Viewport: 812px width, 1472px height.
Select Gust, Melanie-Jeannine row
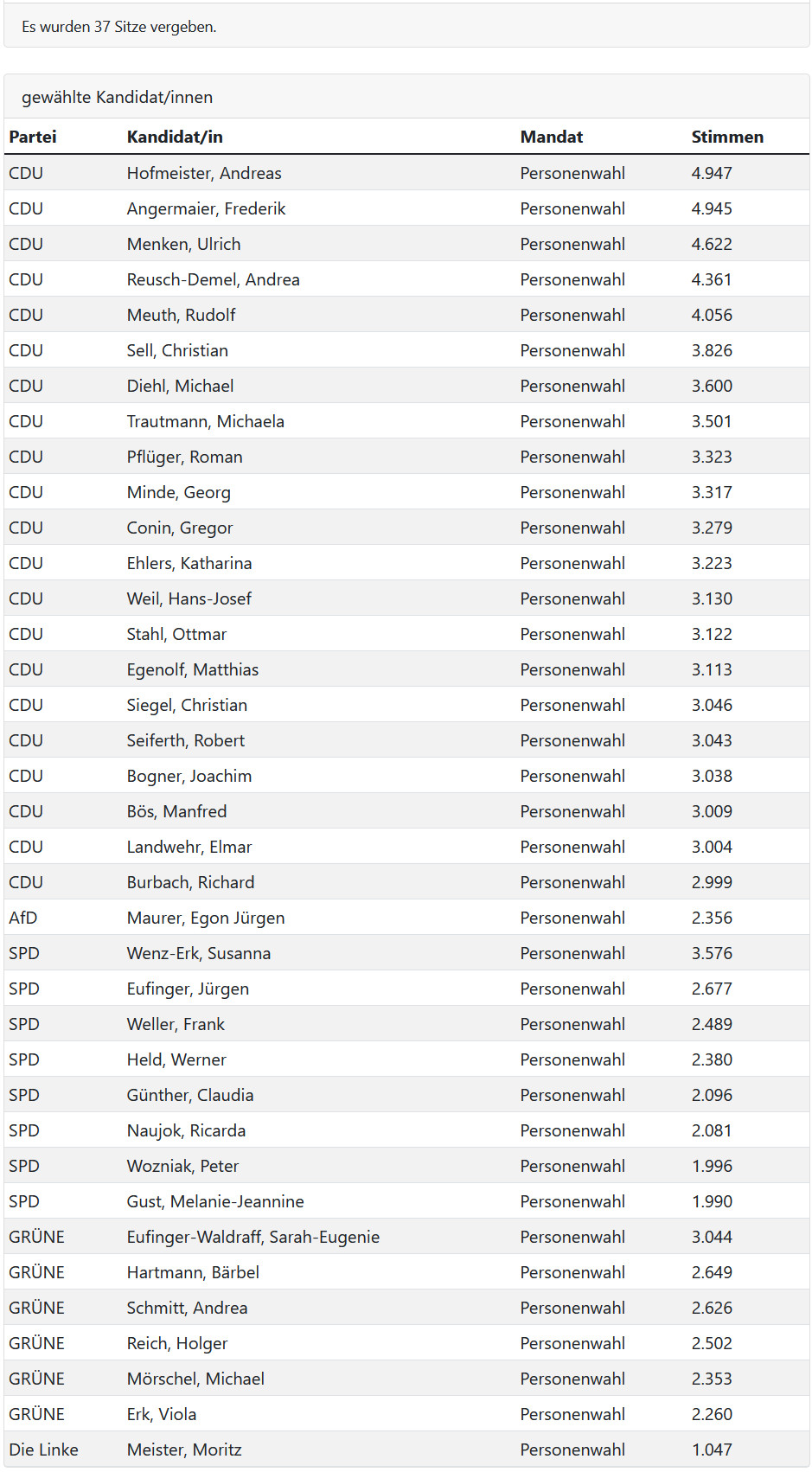click(406, 1201)
